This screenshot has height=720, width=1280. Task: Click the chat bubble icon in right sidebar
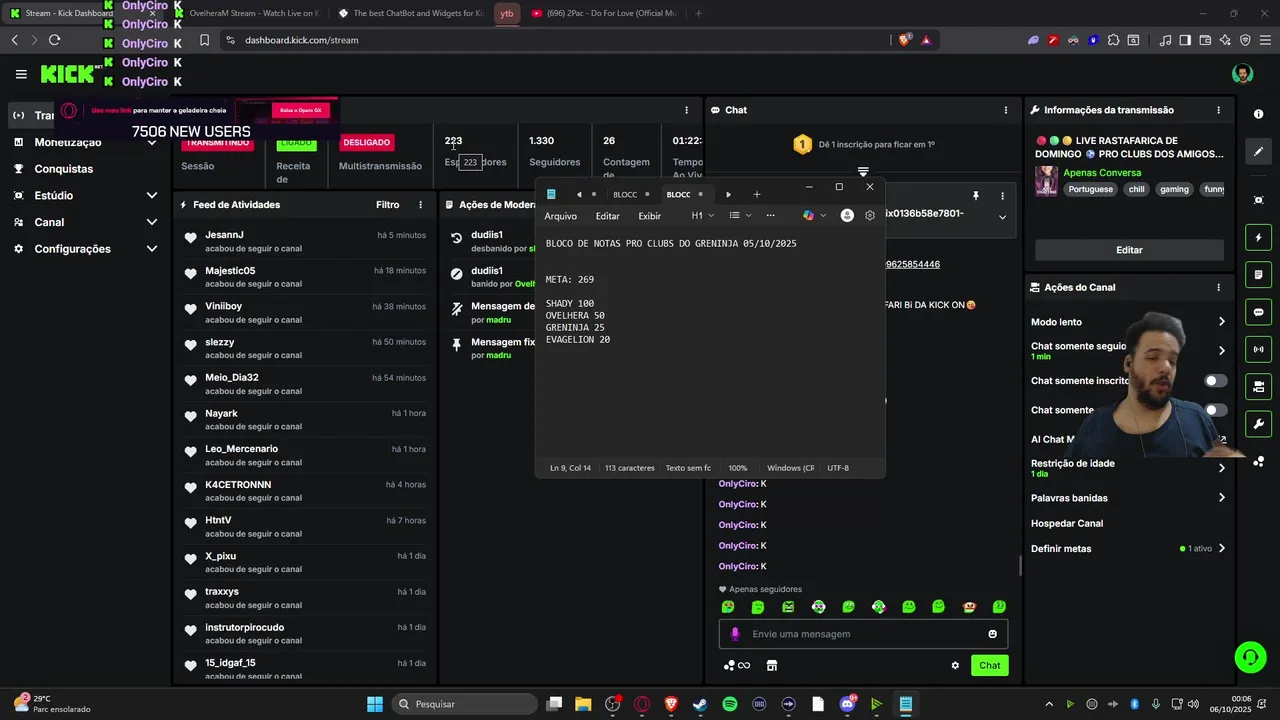(x=1258, y=312)
